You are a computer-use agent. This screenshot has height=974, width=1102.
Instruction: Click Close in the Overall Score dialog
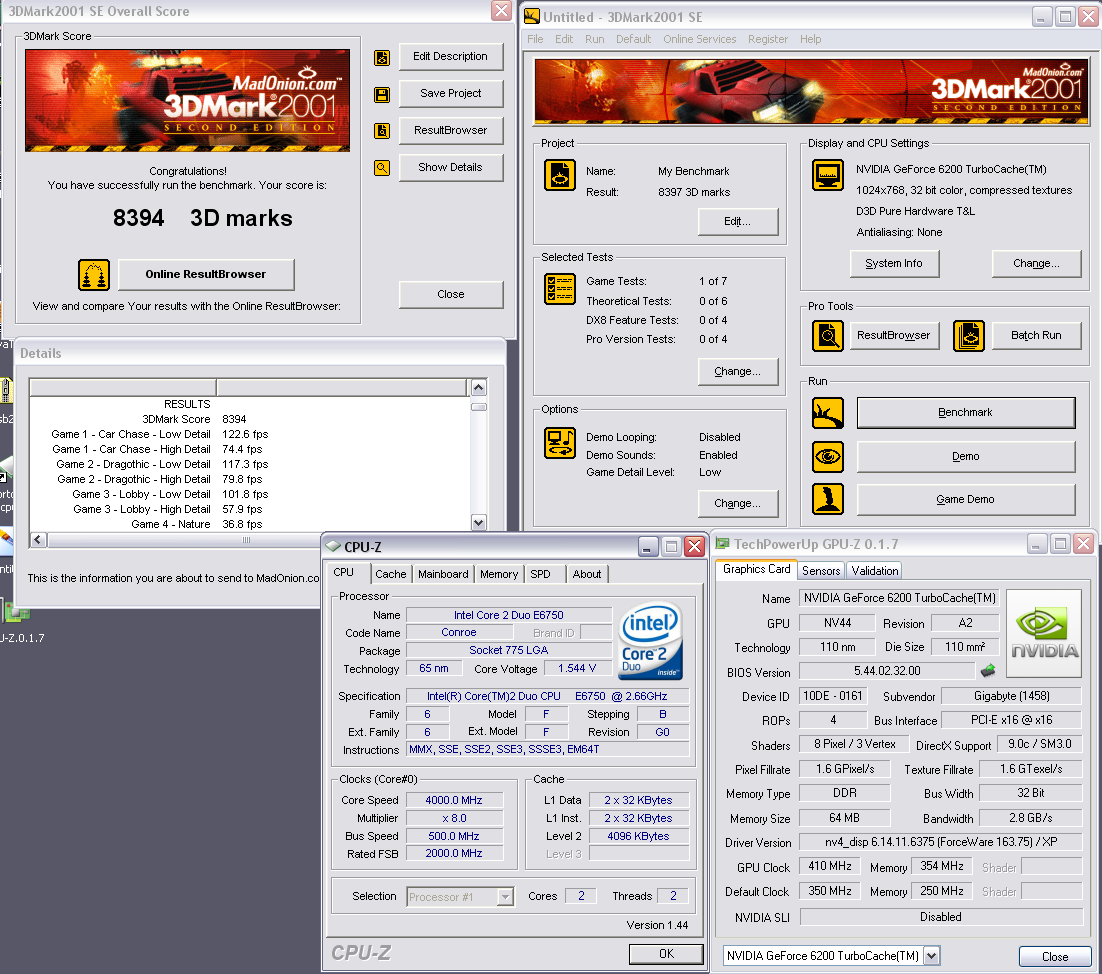[450, 294]
